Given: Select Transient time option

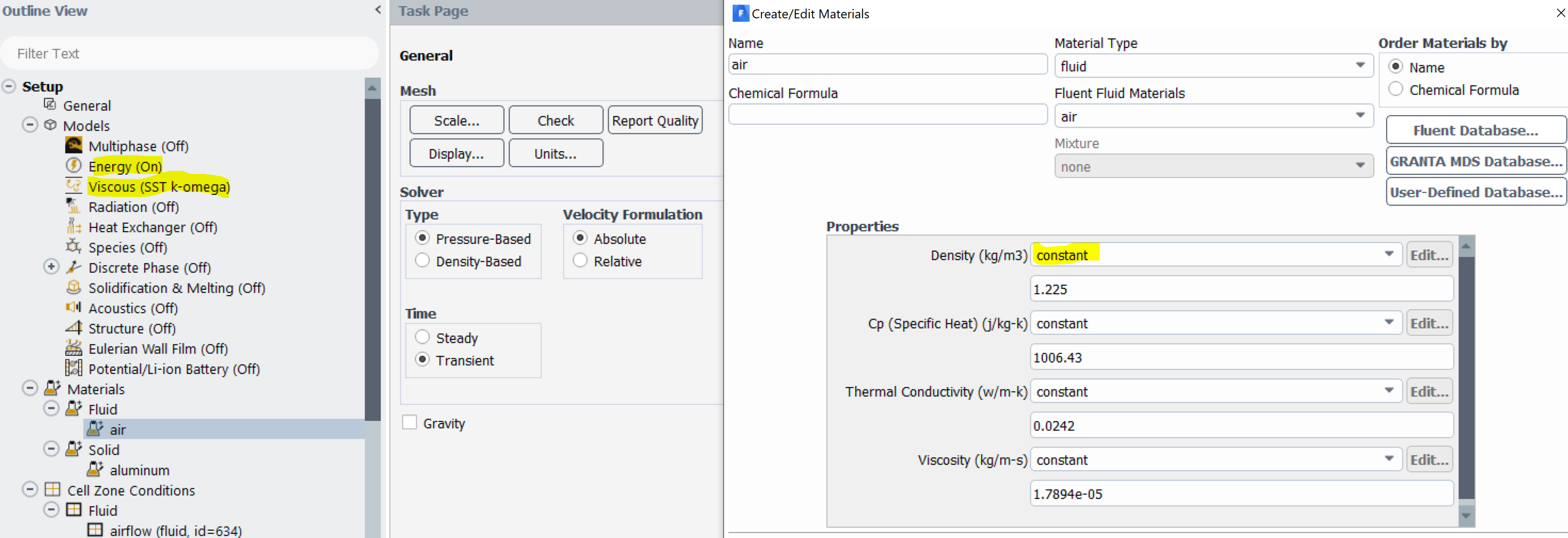Looking at the screenshot, I should (x=422, y=360).
